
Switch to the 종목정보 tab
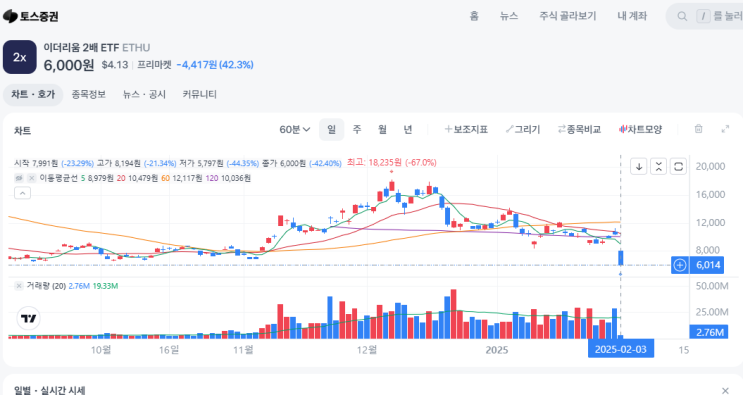click(x=89, y=95)
